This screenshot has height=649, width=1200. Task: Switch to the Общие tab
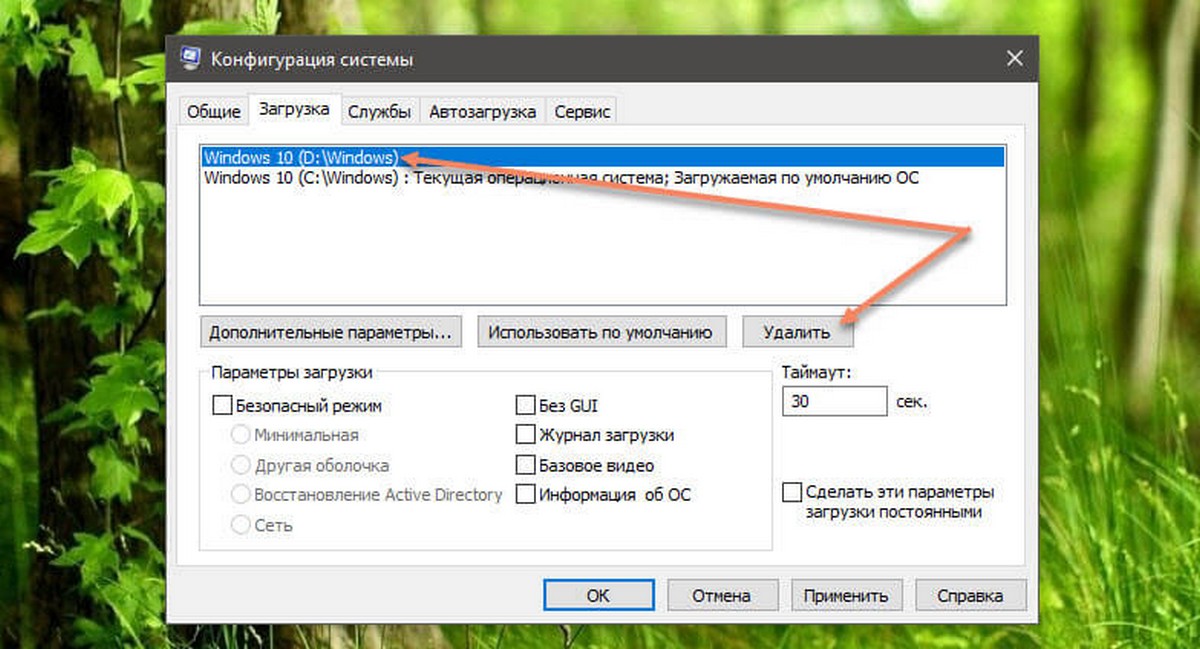214,112
